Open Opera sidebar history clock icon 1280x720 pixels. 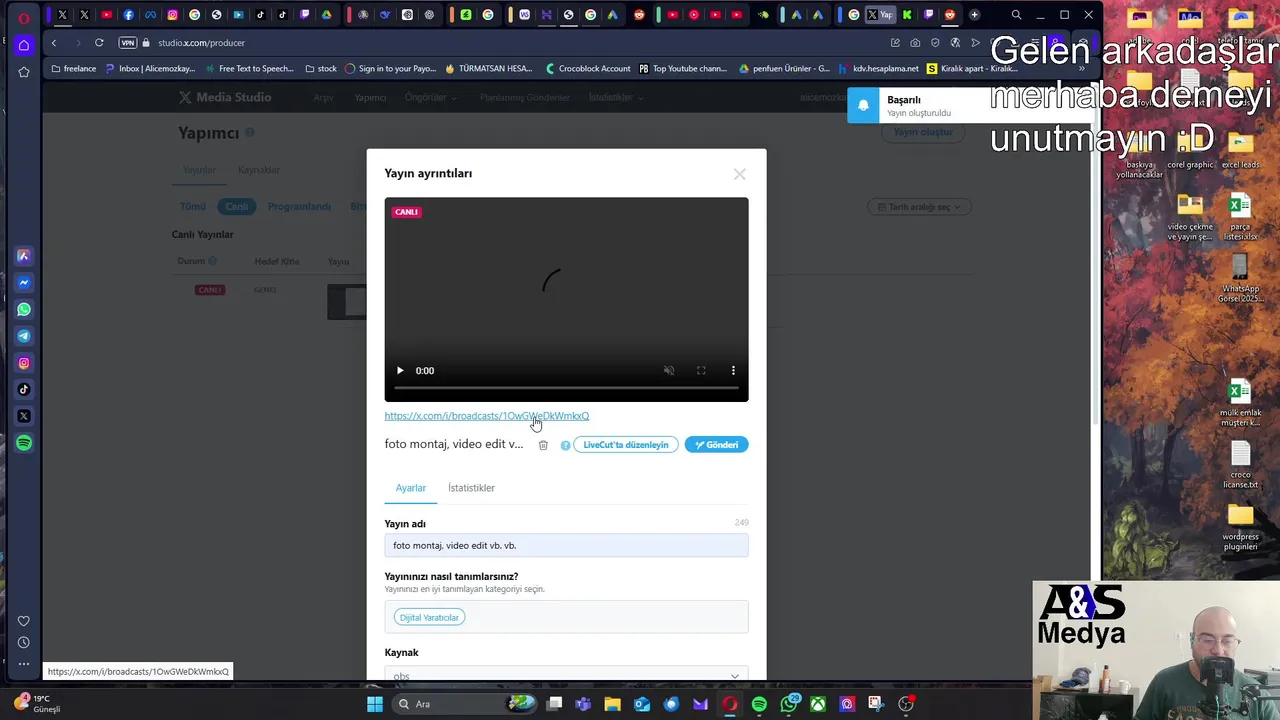point(24,643)
